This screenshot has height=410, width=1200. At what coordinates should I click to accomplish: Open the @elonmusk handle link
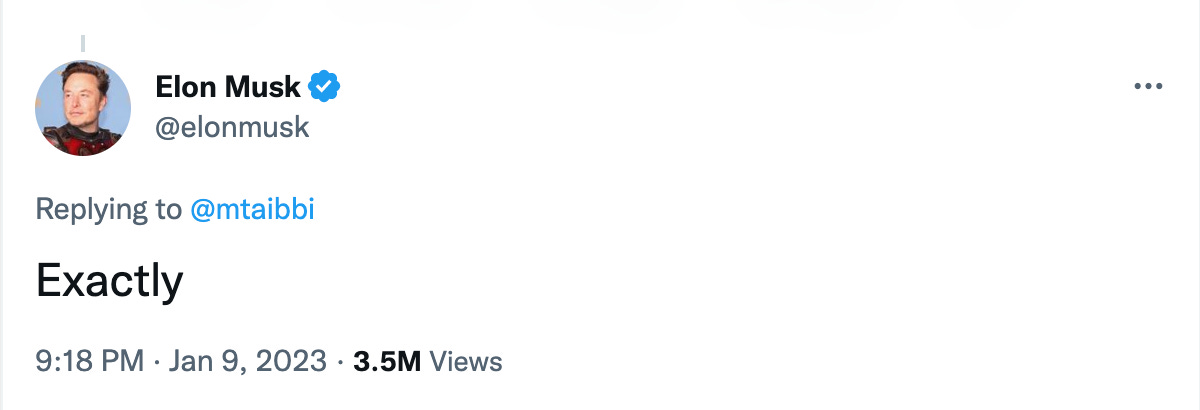click(232, 128)
